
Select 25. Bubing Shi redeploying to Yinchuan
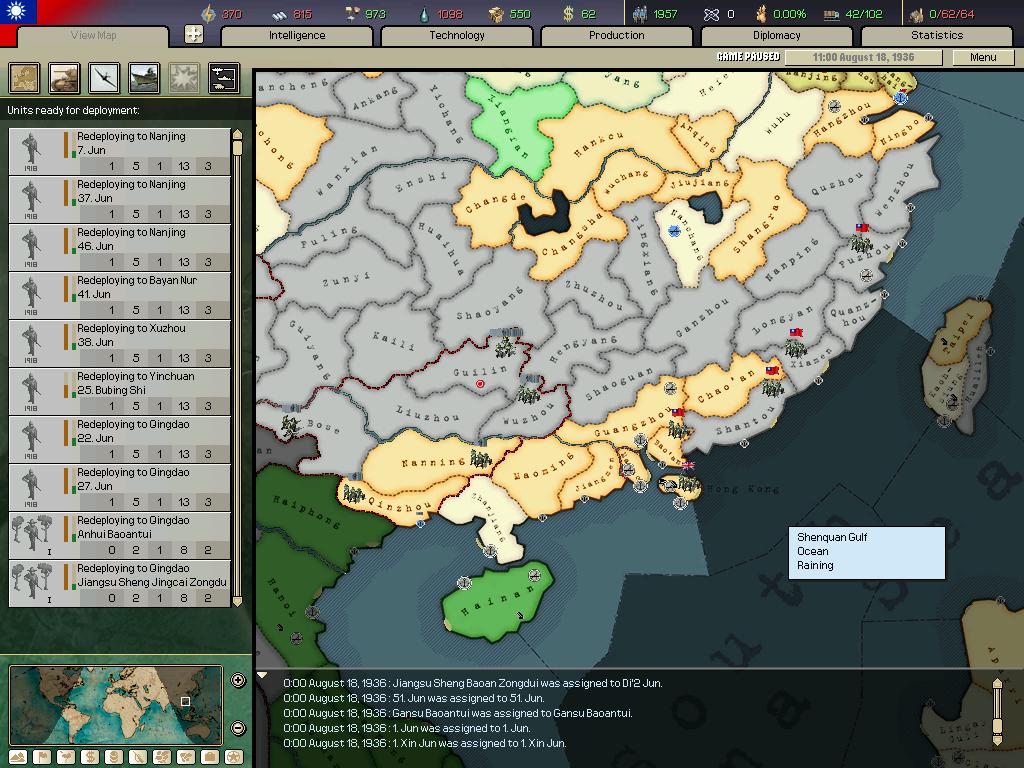point(120,391)
